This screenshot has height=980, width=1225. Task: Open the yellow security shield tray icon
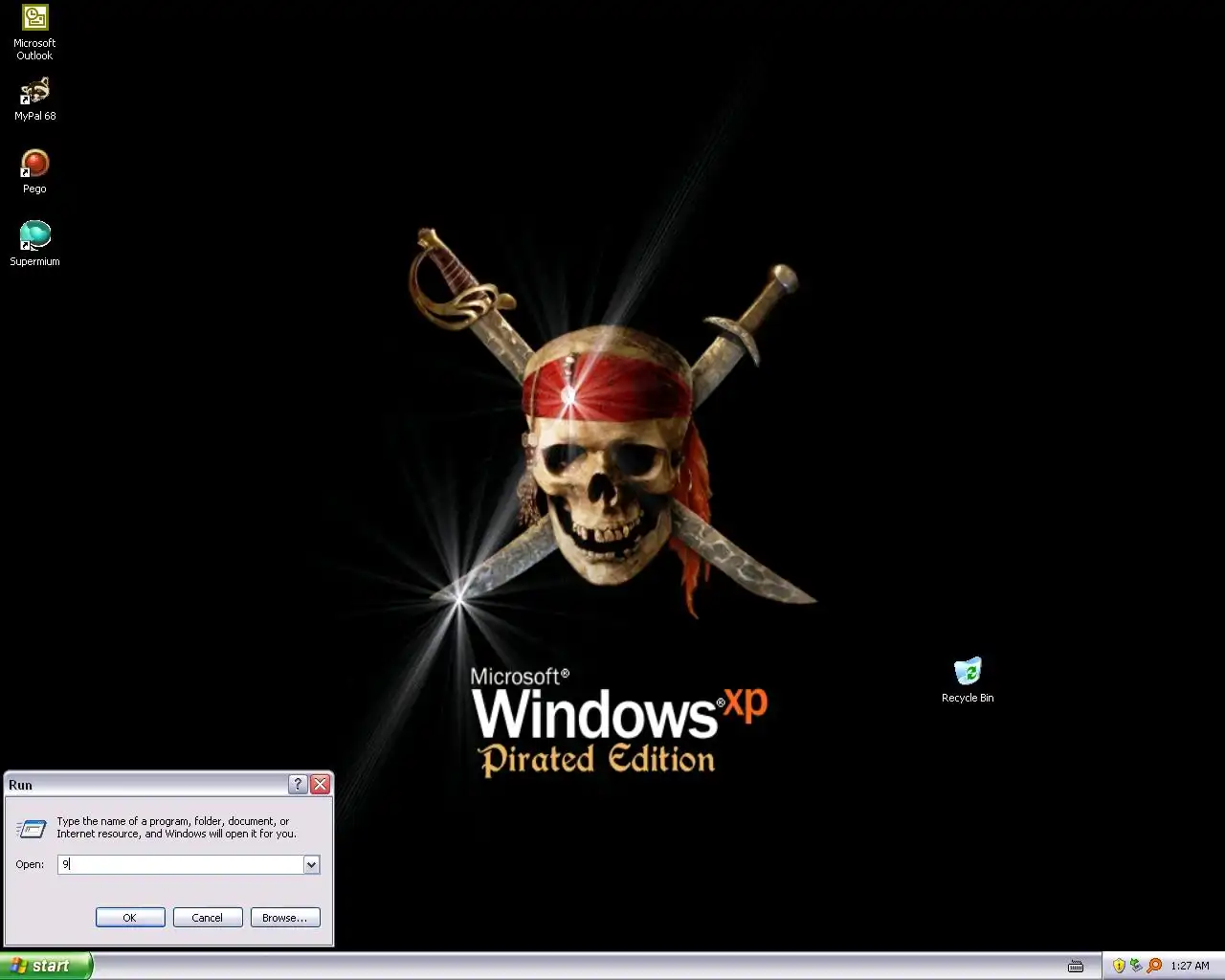[x=1119, y=966]
